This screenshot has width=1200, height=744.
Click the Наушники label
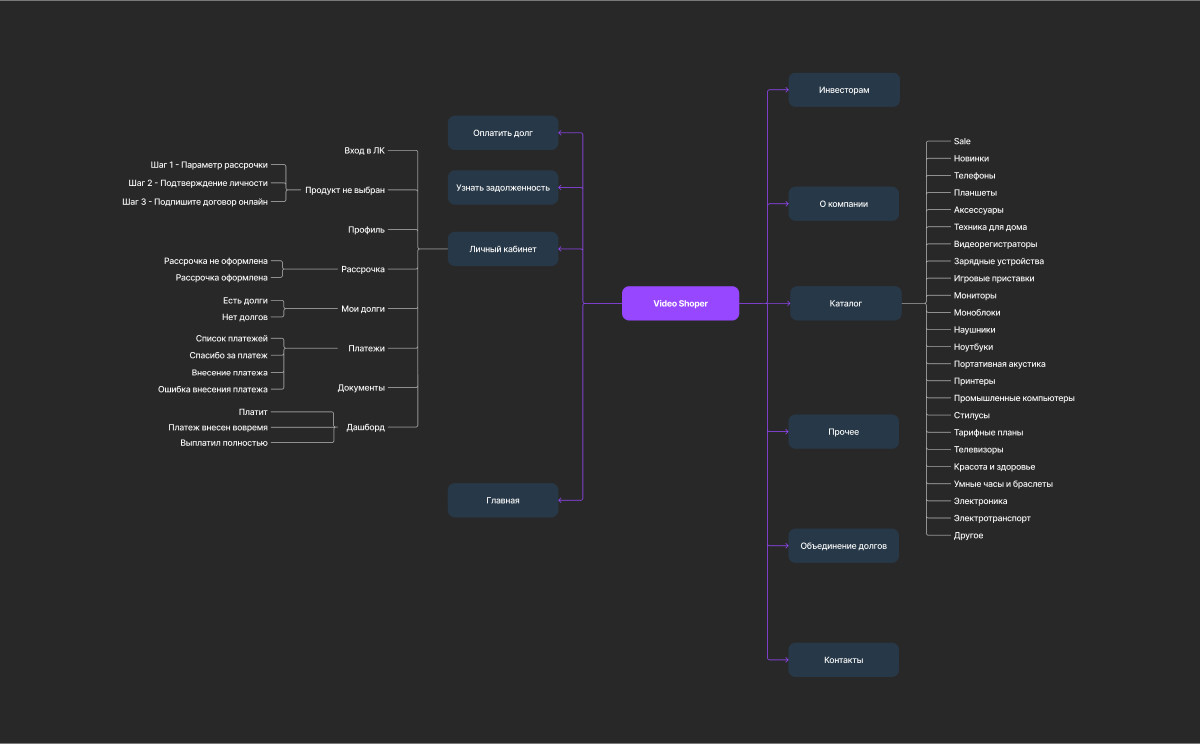[975, 330]
